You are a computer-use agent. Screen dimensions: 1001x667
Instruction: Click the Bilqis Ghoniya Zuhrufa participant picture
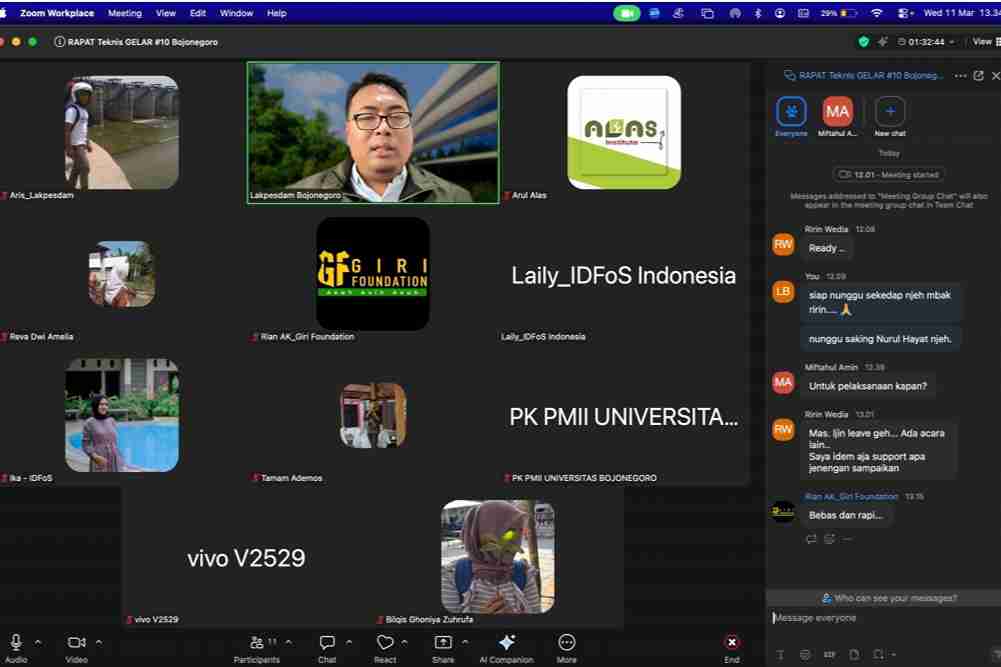coord(498,557)
